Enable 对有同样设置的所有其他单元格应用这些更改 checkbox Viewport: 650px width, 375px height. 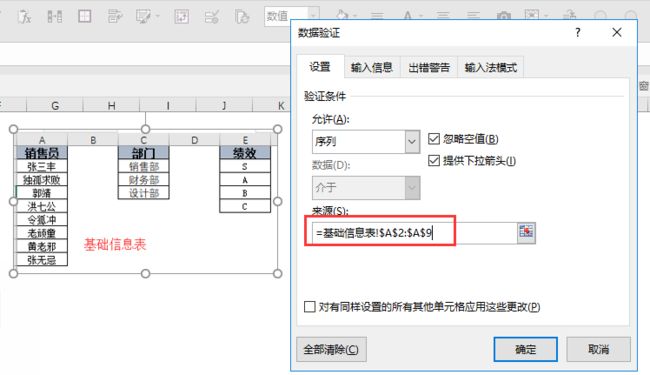coord(310,307)
